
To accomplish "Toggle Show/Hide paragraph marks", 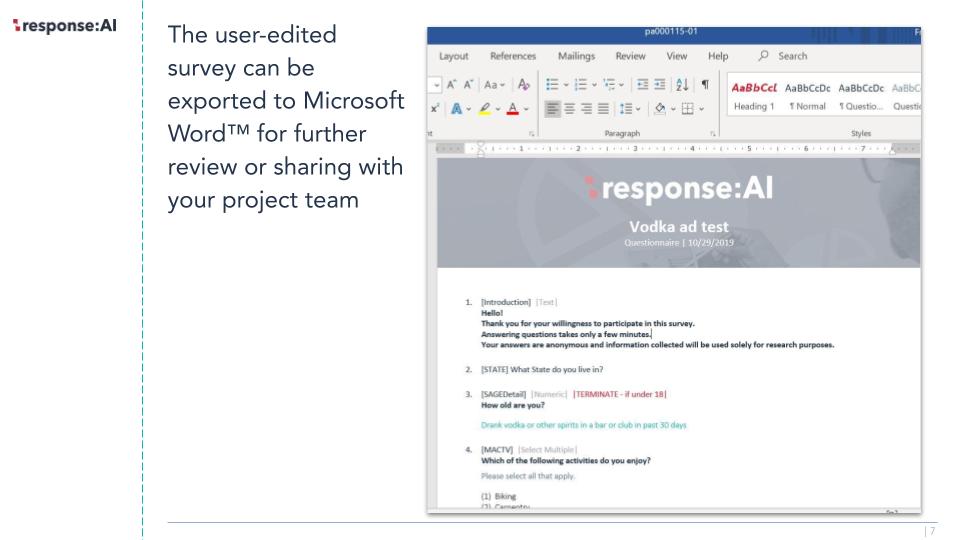I will [x=705, y=84].
